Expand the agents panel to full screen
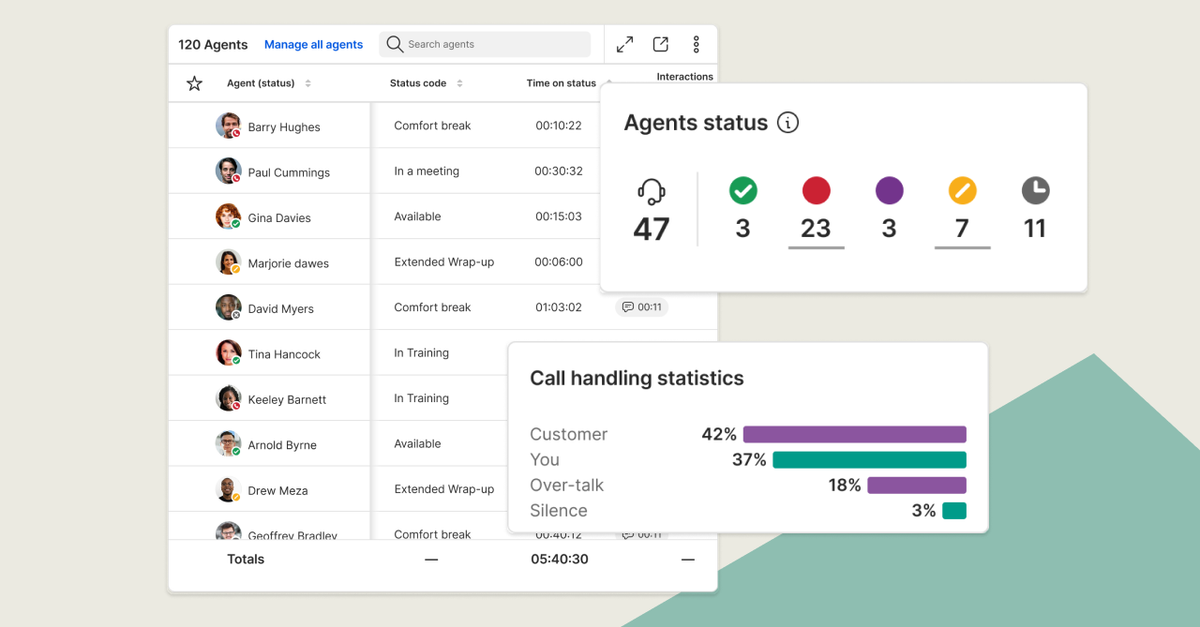1200x627 pixels. click(x=625, y=44)
